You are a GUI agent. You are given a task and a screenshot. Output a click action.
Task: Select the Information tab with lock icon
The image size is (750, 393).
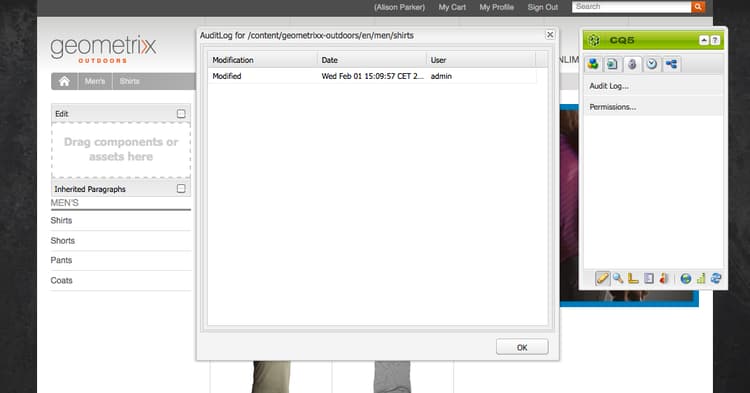click(x=632, y=64)
